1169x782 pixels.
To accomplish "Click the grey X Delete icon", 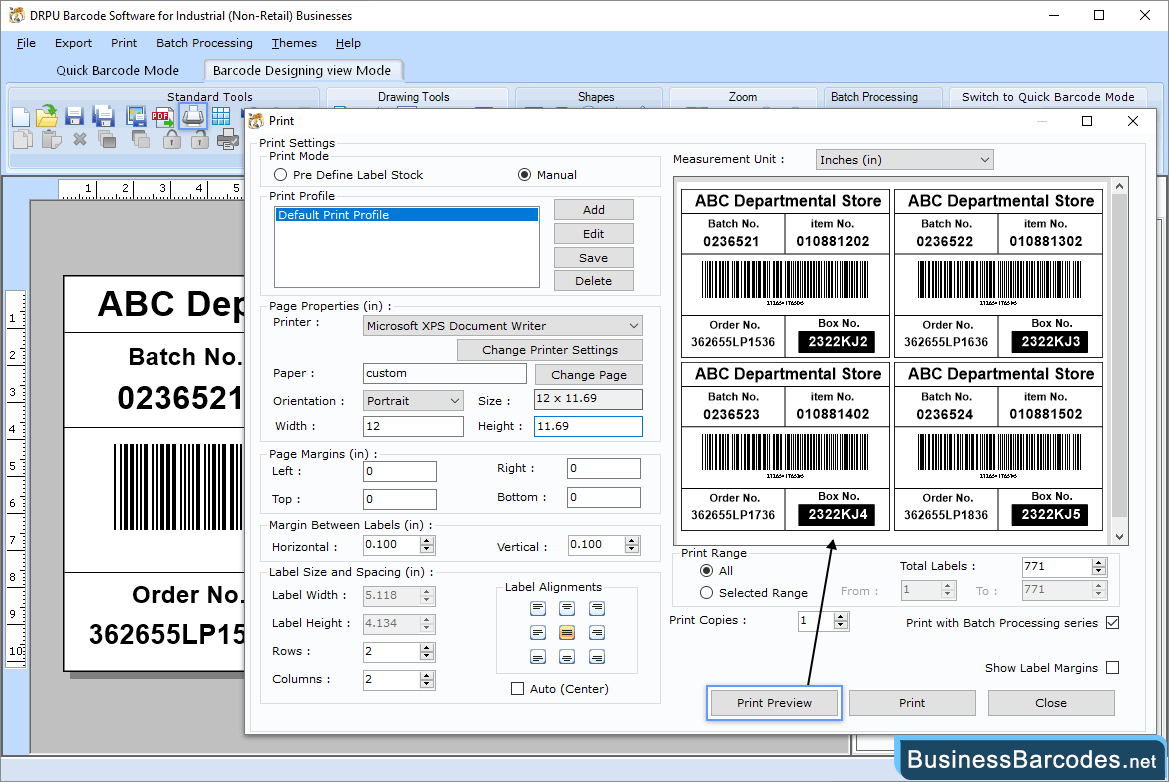I will coord(80,139).
